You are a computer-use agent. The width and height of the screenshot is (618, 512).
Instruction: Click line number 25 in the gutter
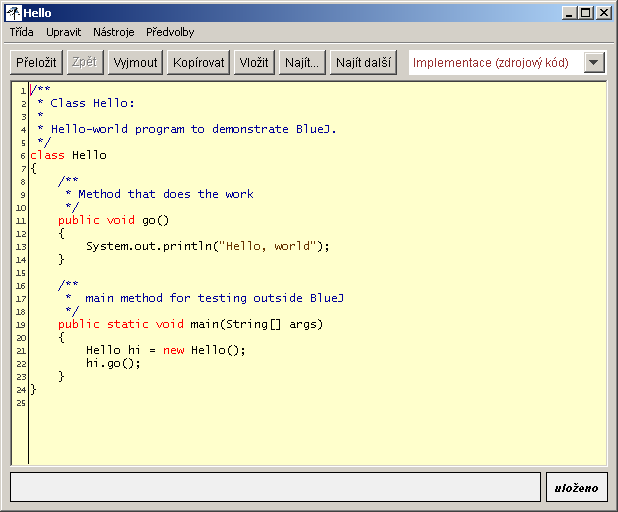tap(21, 403)
